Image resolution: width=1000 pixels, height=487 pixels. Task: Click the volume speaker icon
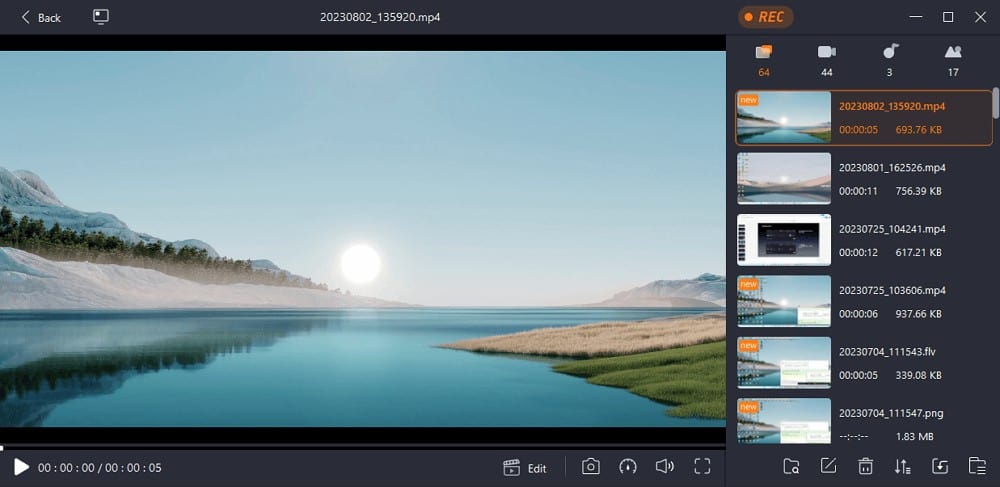664,467
